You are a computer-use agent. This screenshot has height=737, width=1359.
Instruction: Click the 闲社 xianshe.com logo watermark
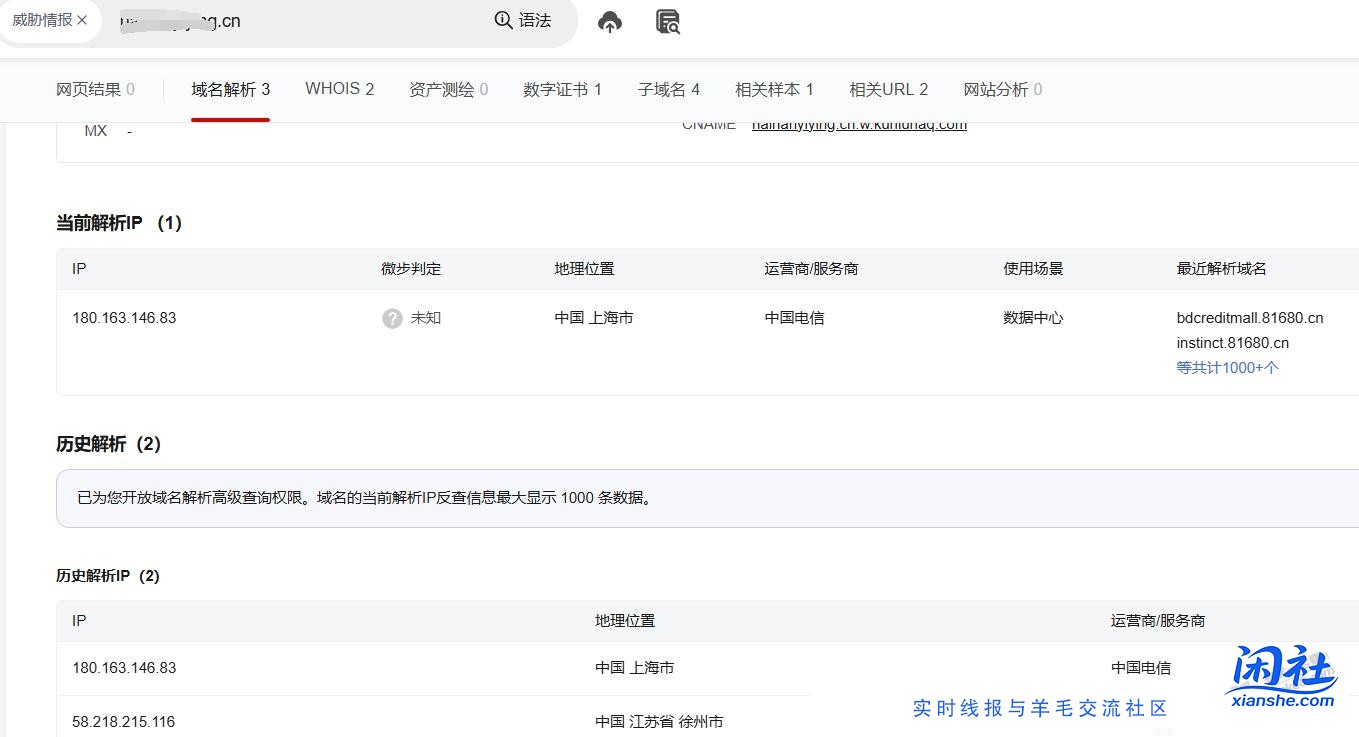click(1283, 678)
